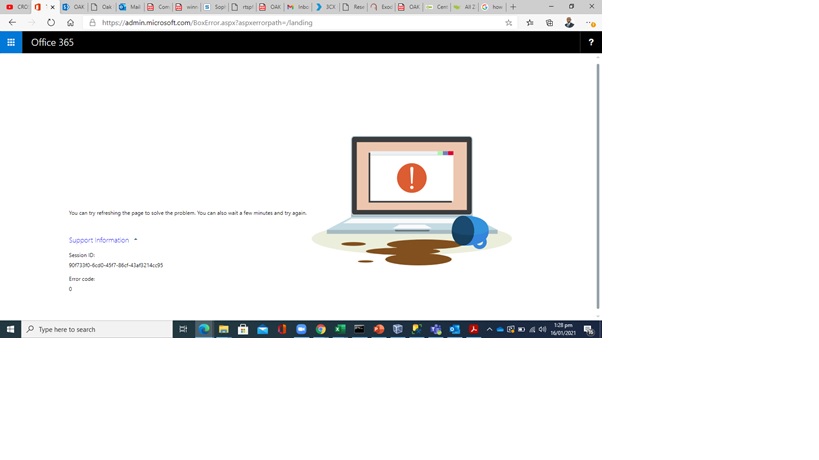The image size is (819, 460).
Task: Open the browser home page
Action: [70, 22]
